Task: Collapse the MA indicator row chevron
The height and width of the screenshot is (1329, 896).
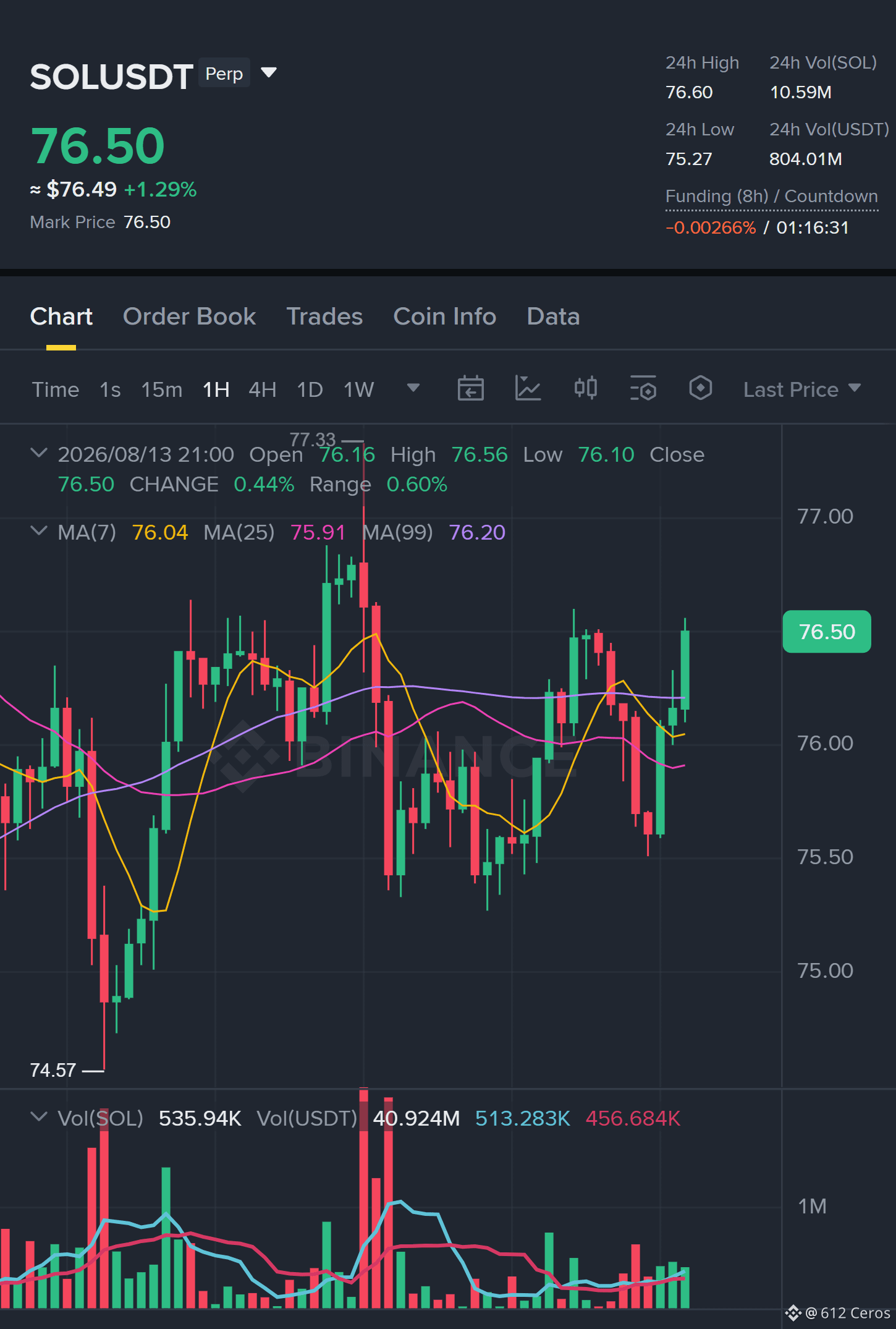Action: point(39,531)
